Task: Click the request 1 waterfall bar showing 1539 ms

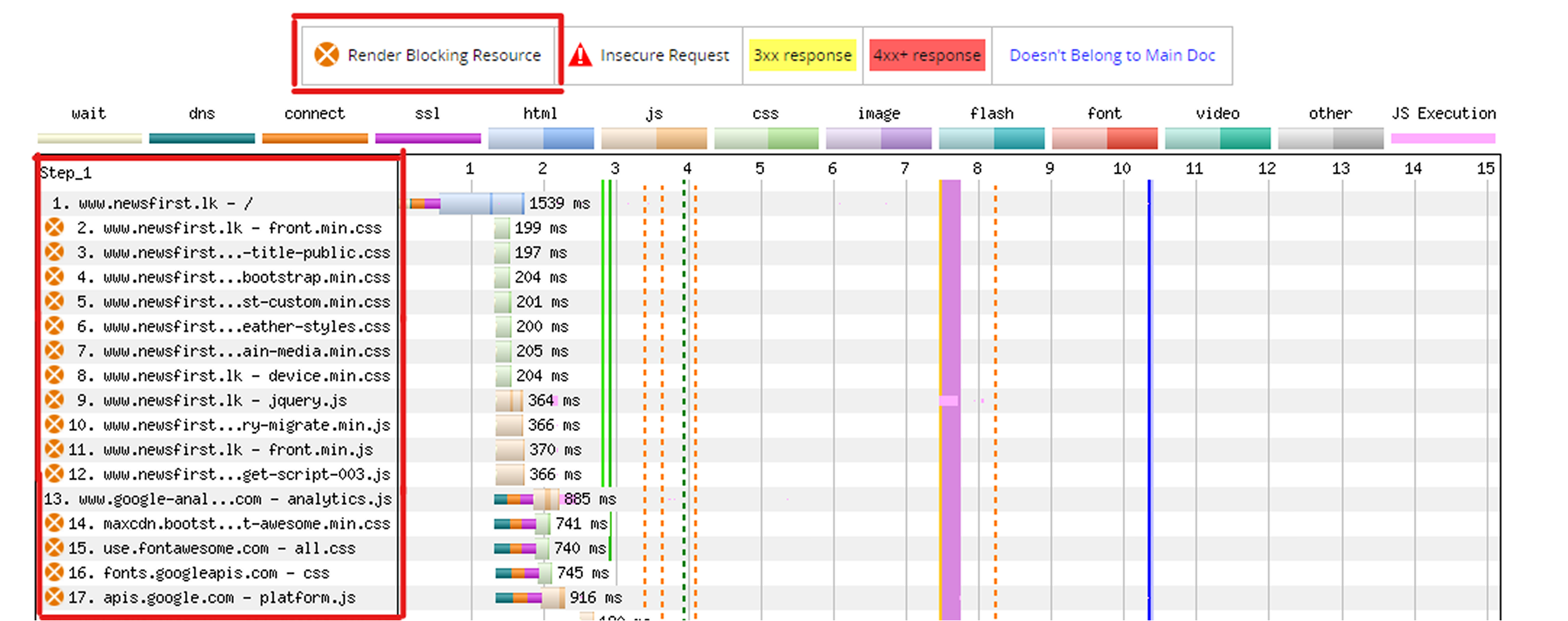Action: tap(467, 203)
